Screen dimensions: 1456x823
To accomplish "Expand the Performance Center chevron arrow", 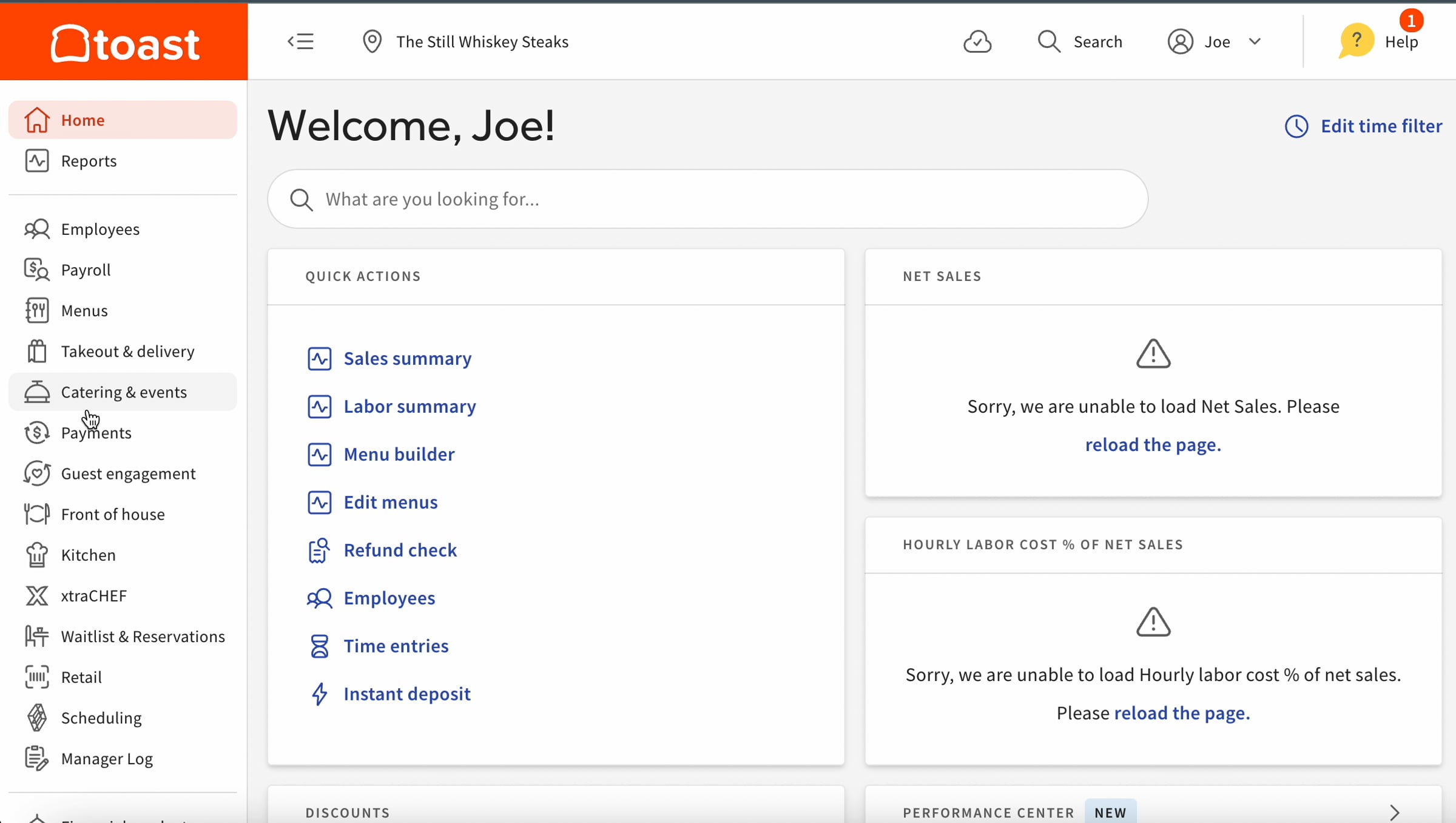I will click(x=1394, y=812).
